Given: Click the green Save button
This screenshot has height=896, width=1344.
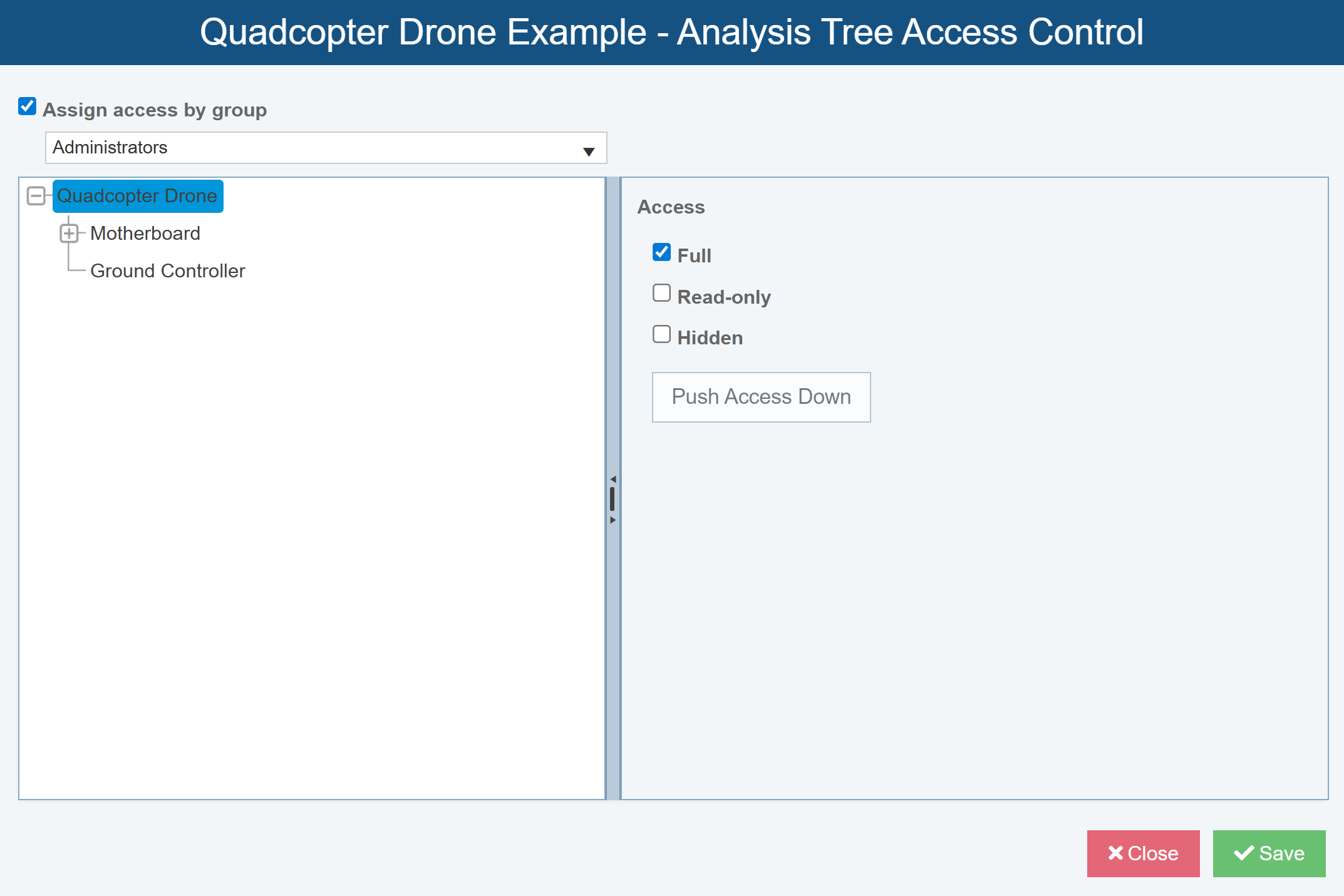Looking at the screenshot, I should (x=1269, y=853).
